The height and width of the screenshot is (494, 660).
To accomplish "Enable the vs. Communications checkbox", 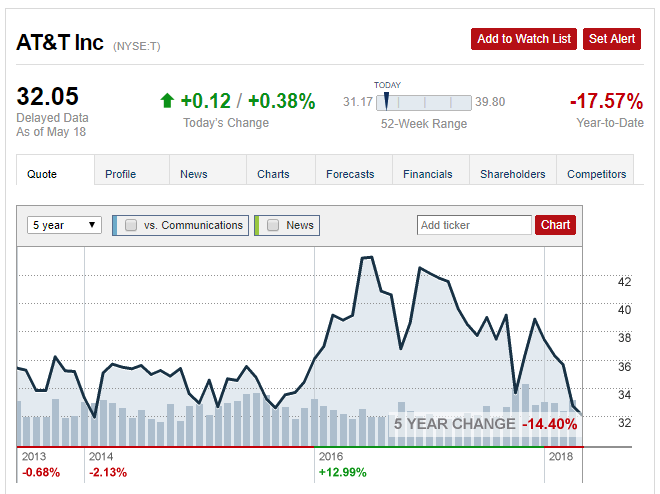I will point(131,225).
